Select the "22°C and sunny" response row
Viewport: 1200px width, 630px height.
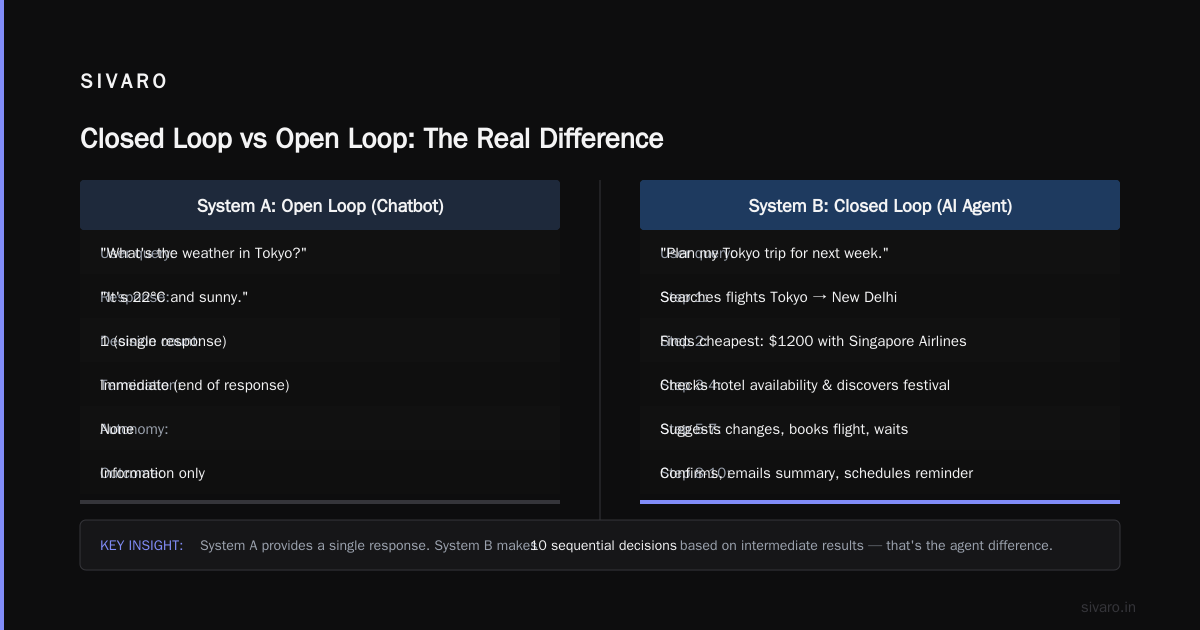pyautogui.click(x=320, y=297)
